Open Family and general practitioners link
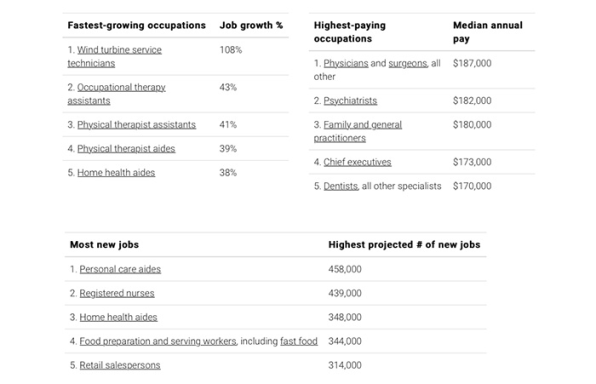This screenshot has width=596, height=384. coord(358,131)
